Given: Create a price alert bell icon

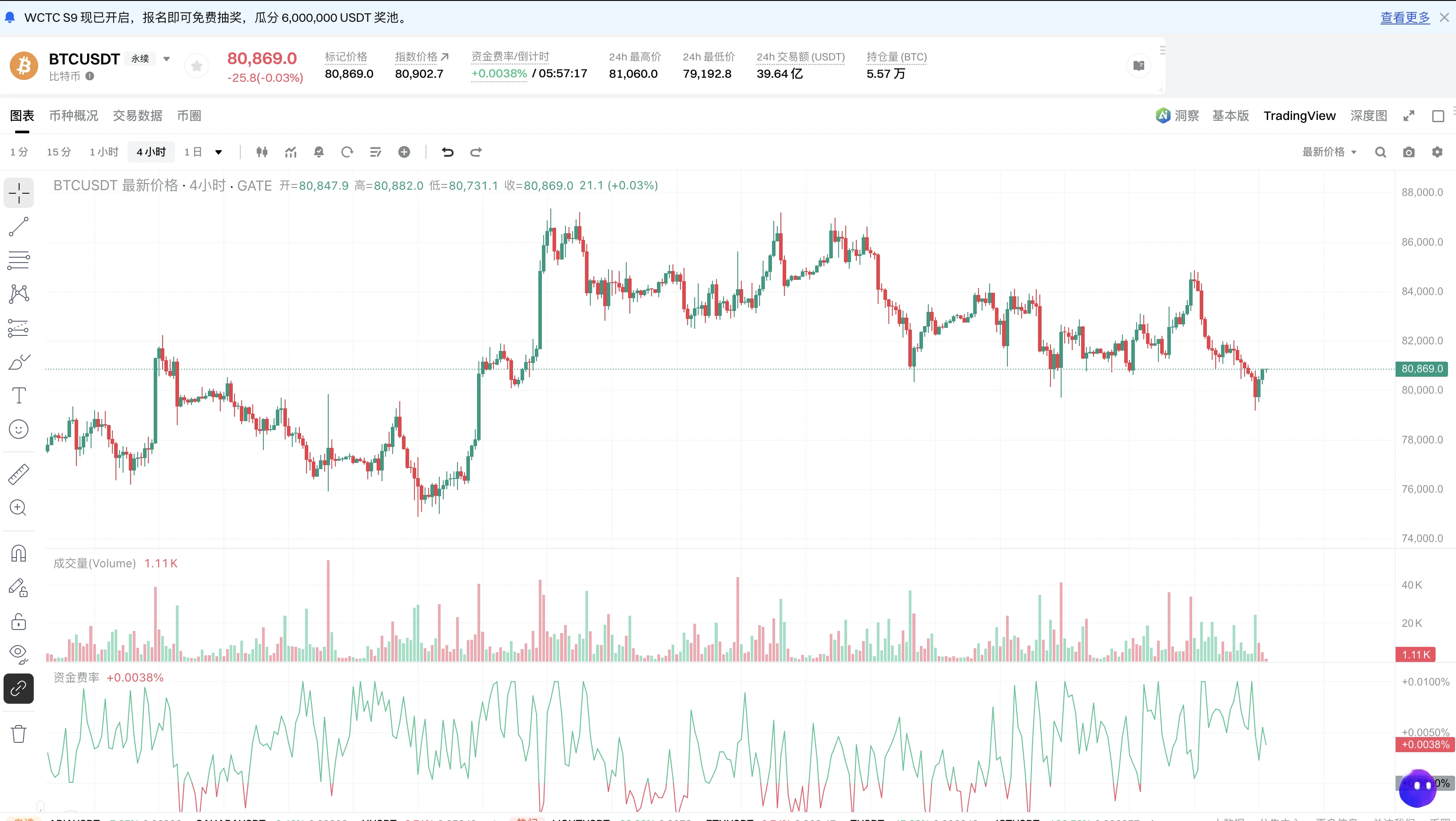Looking at the screenshot, I should 319,151.
